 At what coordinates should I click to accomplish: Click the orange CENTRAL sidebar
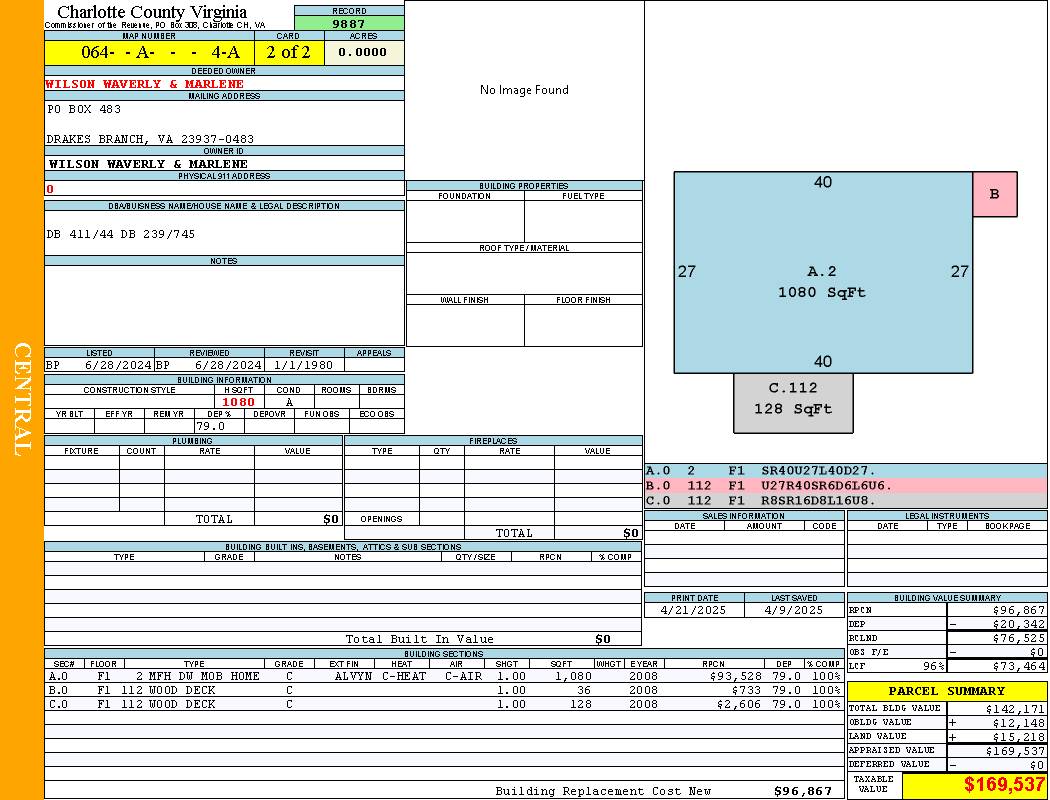click(22, 400)
